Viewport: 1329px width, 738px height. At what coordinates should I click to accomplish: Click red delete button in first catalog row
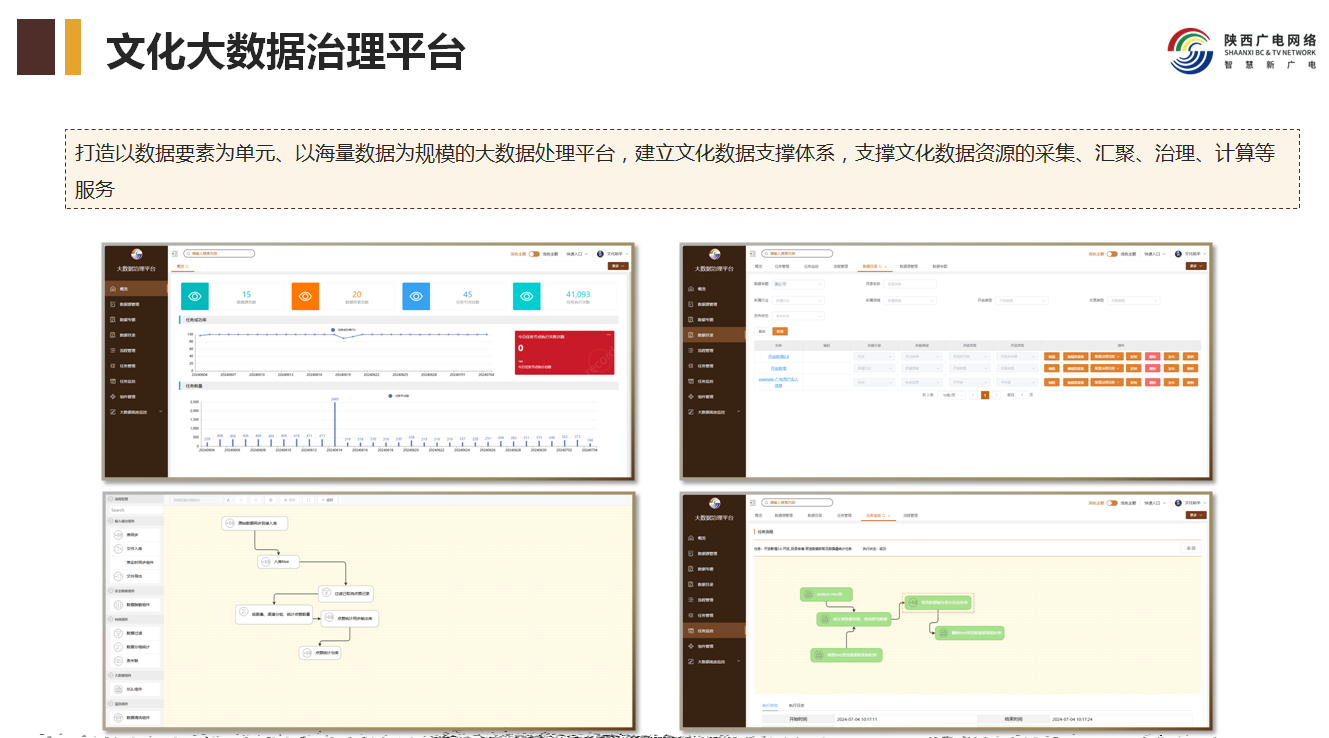click(1152, 356)
